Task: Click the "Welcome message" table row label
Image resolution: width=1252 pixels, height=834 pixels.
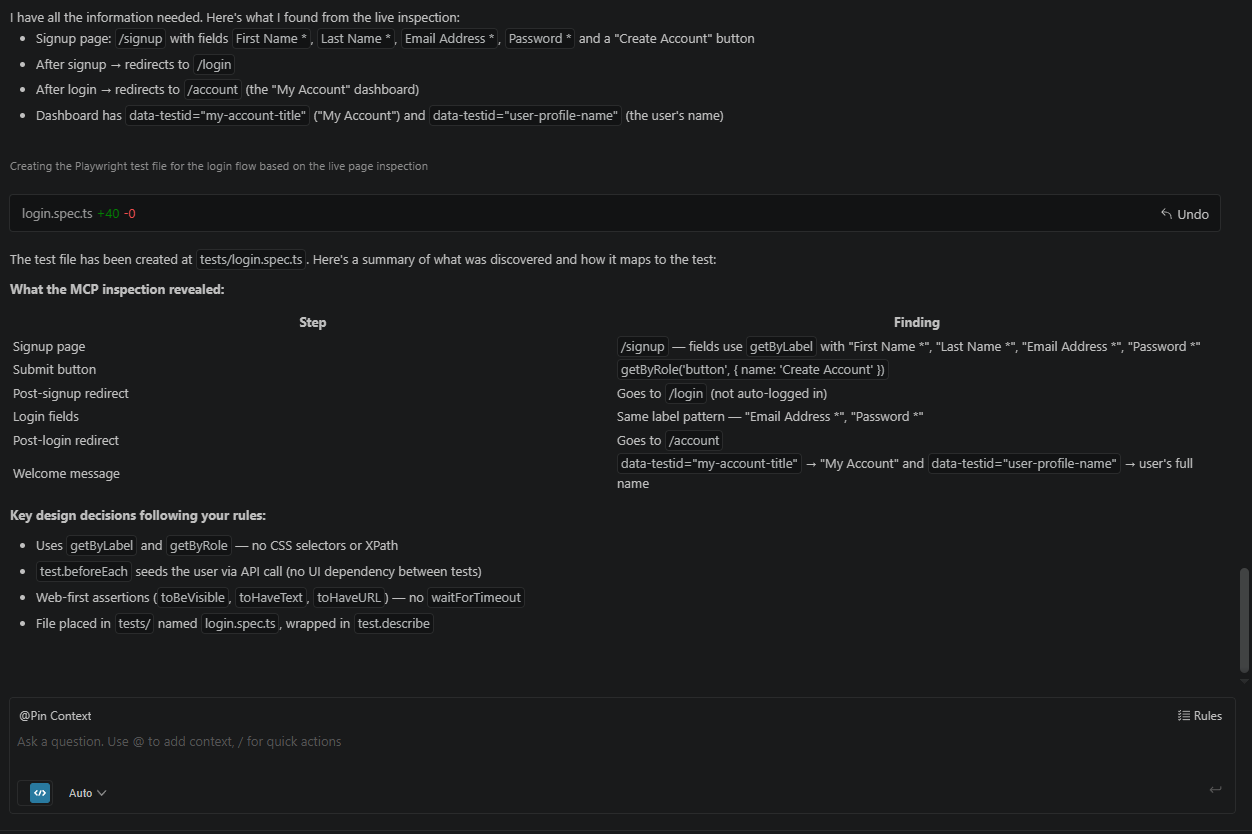Action: pyautogui.click(x=66, y=474)
